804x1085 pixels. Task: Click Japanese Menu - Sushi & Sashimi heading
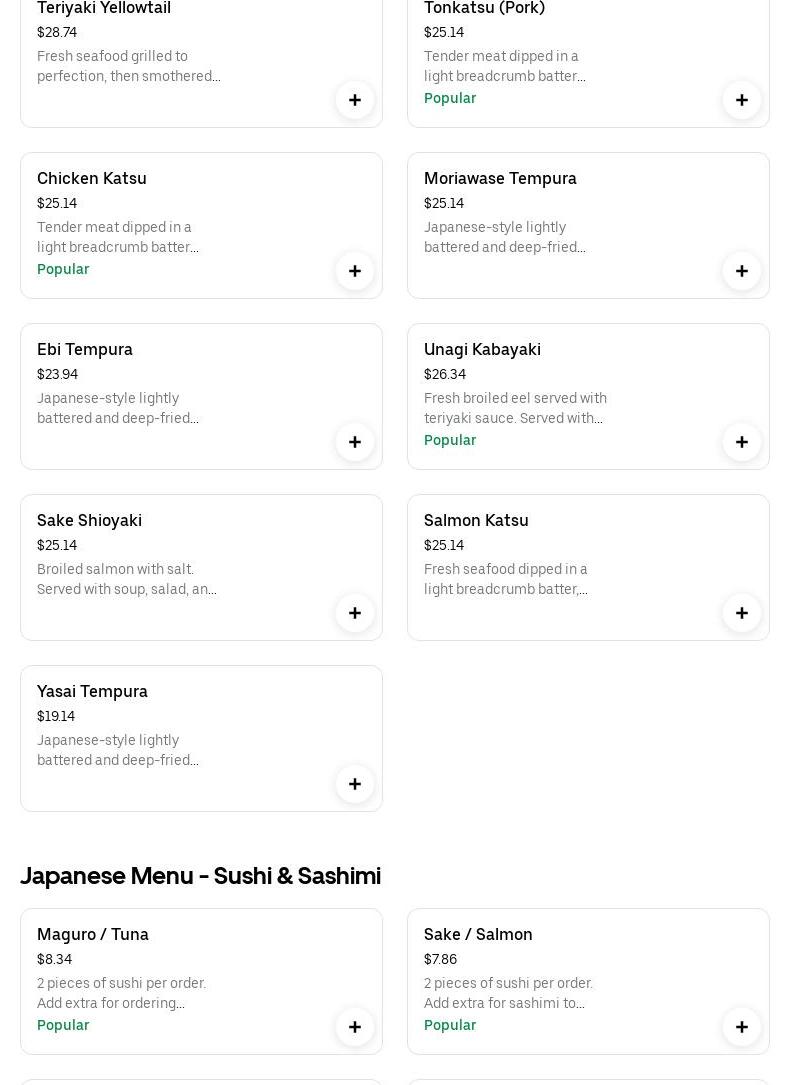coord(201,875)
